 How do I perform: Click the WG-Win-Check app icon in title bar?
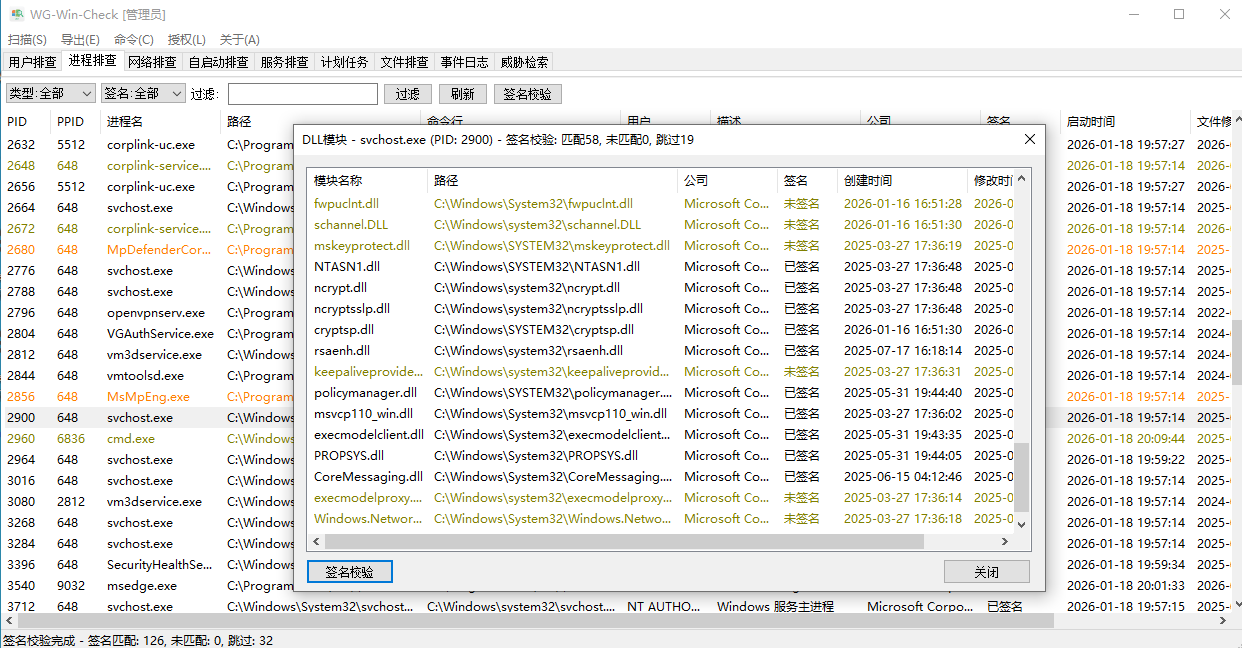point(17,14)
